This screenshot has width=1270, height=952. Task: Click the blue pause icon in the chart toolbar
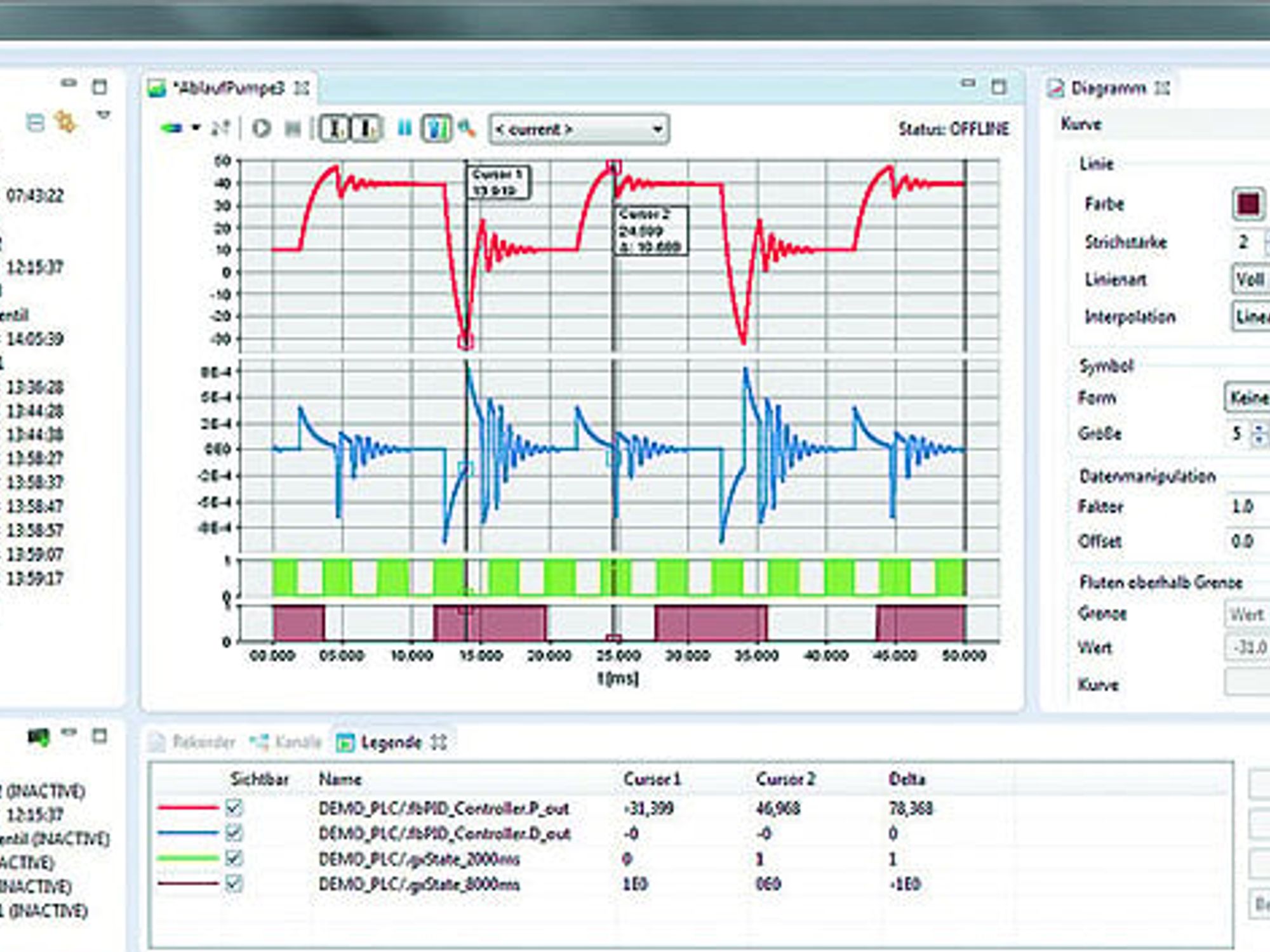click(404, 129)
